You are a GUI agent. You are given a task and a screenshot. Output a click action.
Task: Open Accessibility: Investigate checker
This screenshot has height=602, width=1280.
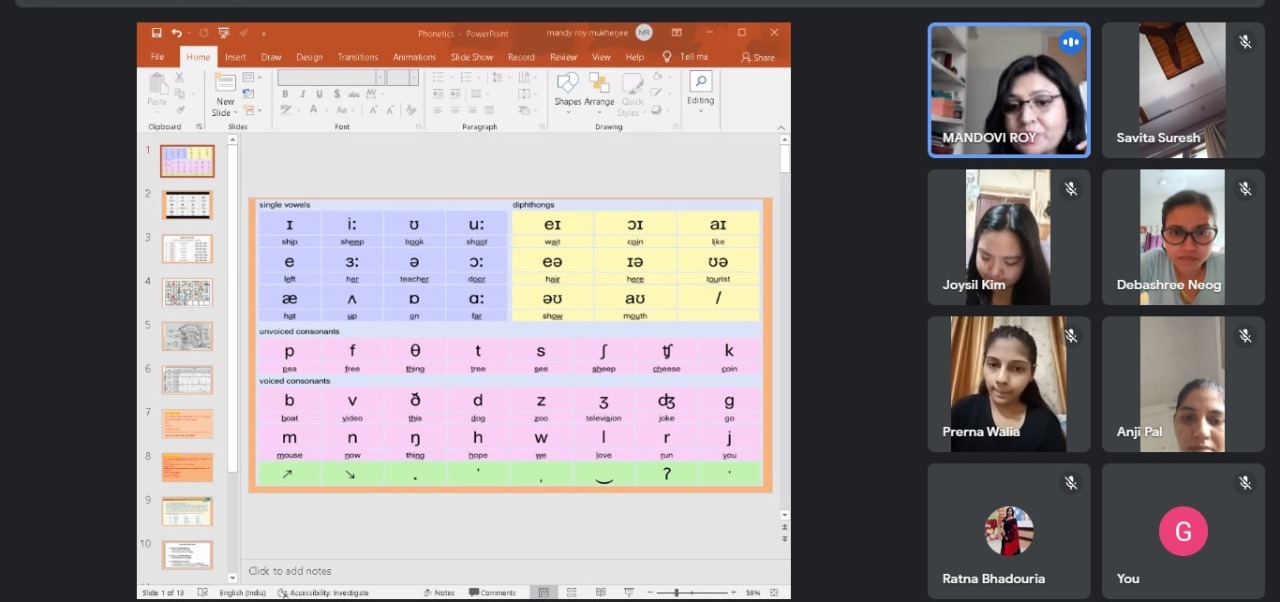pos(324,593)
